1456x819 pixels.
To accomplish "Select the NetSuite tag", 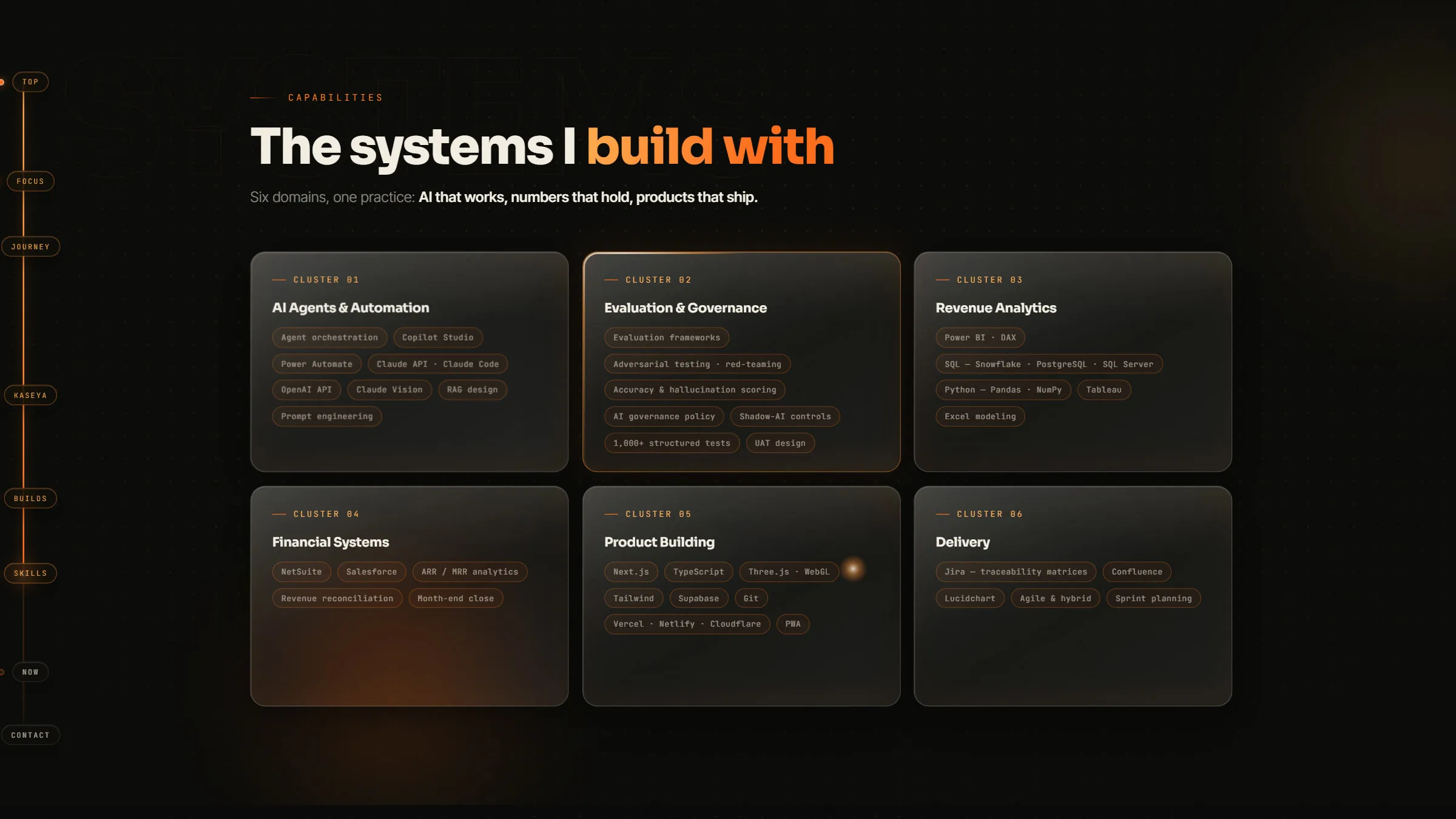I will pyautogui.click(x=302, y=572).
